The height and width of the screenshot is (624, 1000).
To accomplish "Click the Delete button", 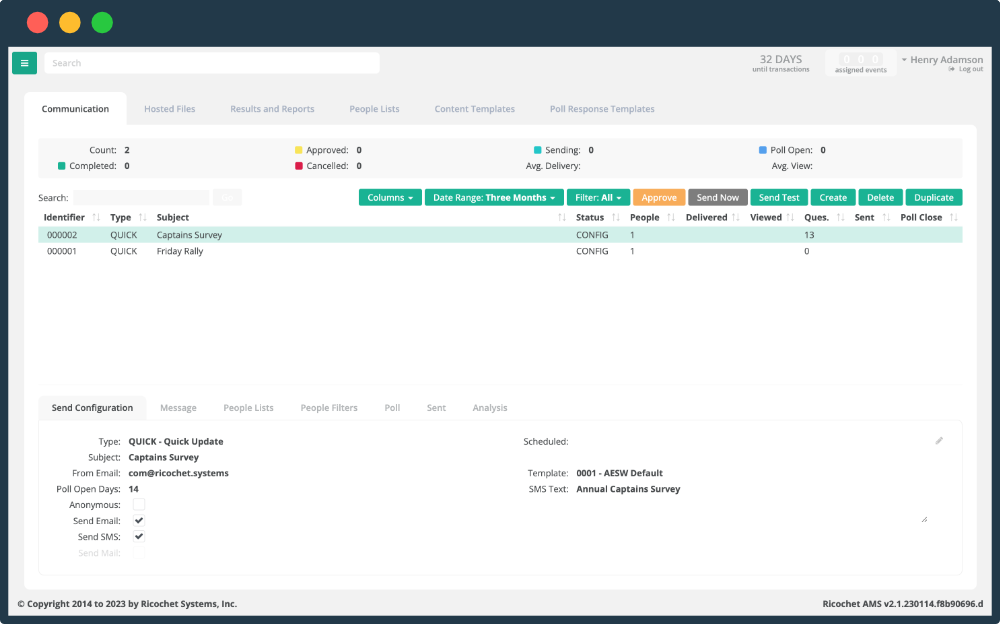I will [x=880, y=198].
